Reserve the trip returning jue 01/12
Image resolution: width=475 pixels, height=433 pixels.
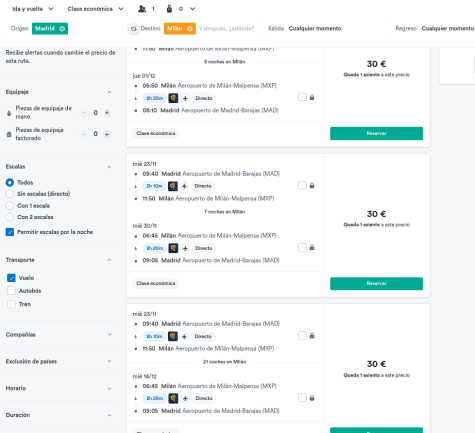coord(376,133)
